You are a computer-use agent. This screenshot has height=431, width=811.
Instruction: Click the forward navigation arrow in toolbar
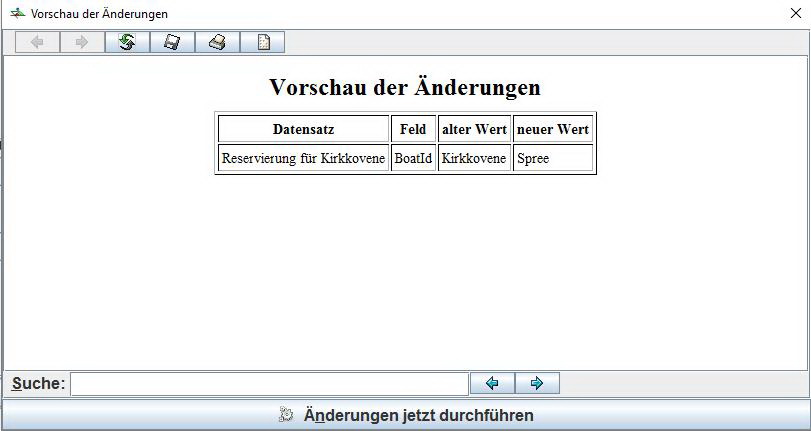82,42
